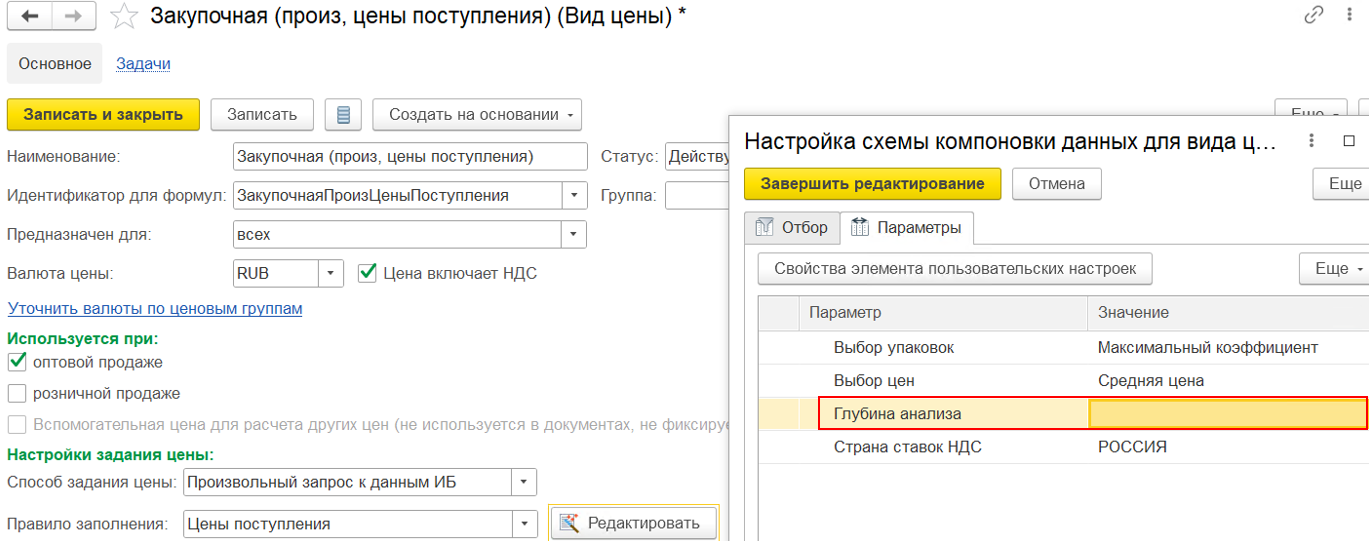Expand 'Валюта цены' RUB dropdown
This screenshot has height=541, width=1369.
point(331,273)
